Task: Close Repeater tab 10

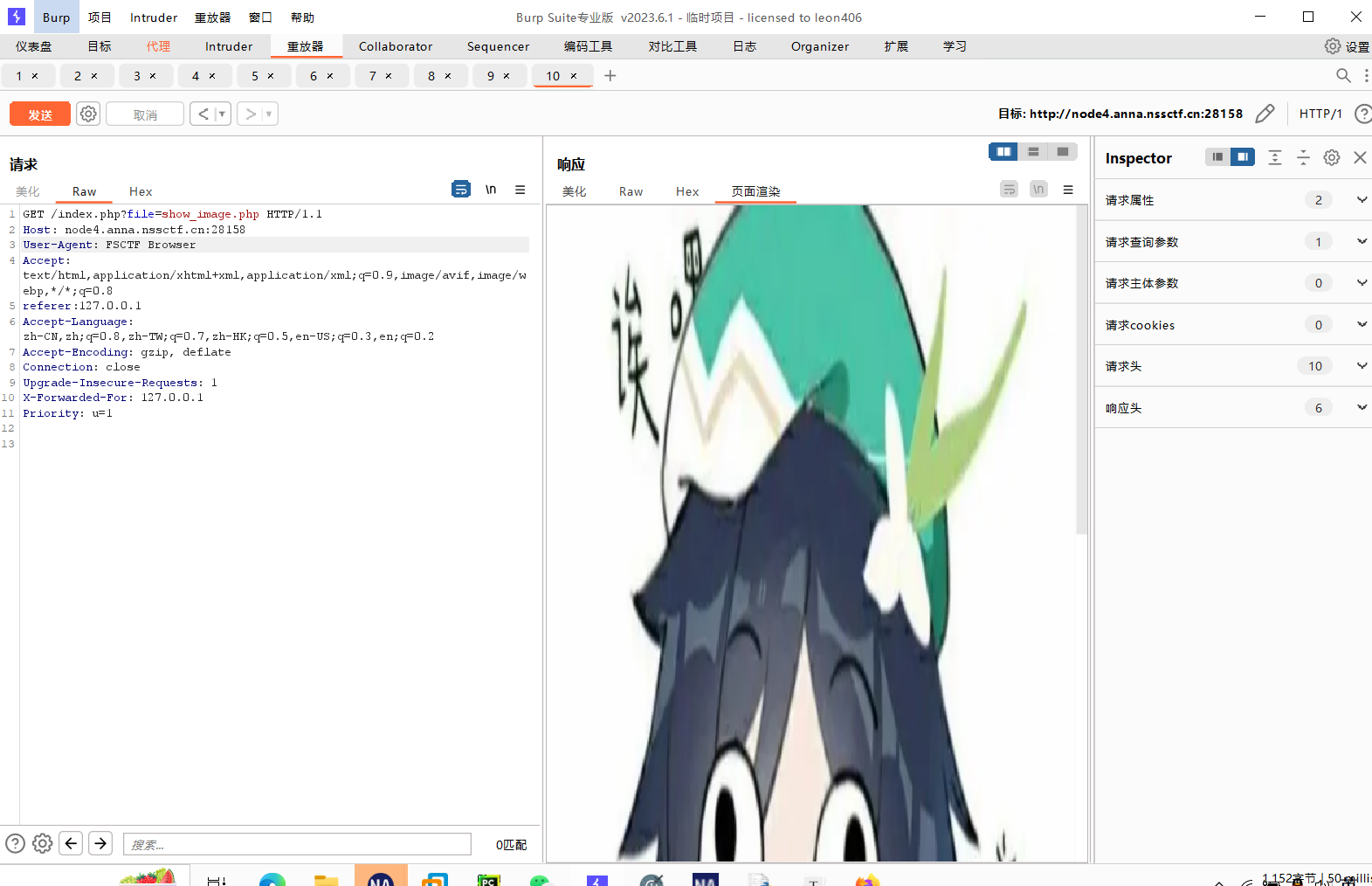Action: [x=574, y=76]
